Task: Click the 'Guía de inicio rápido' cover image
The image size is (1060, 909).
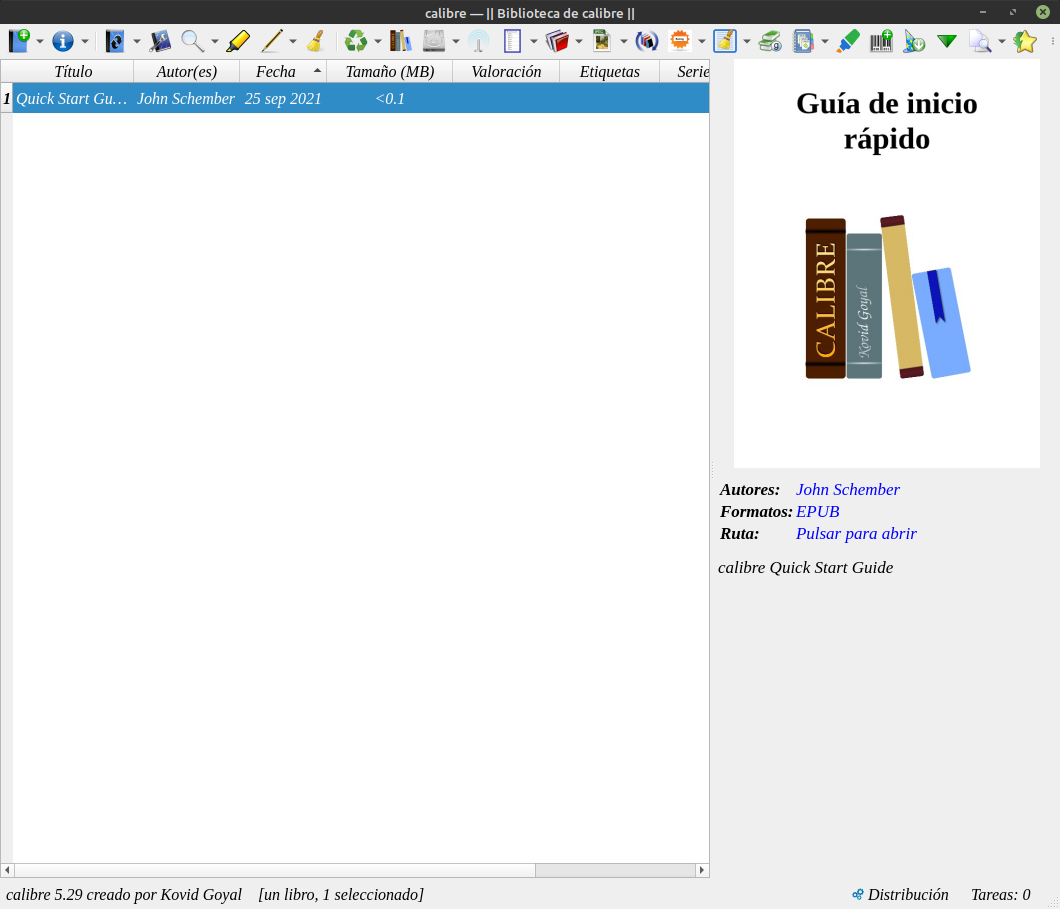Action: (886, 264)
